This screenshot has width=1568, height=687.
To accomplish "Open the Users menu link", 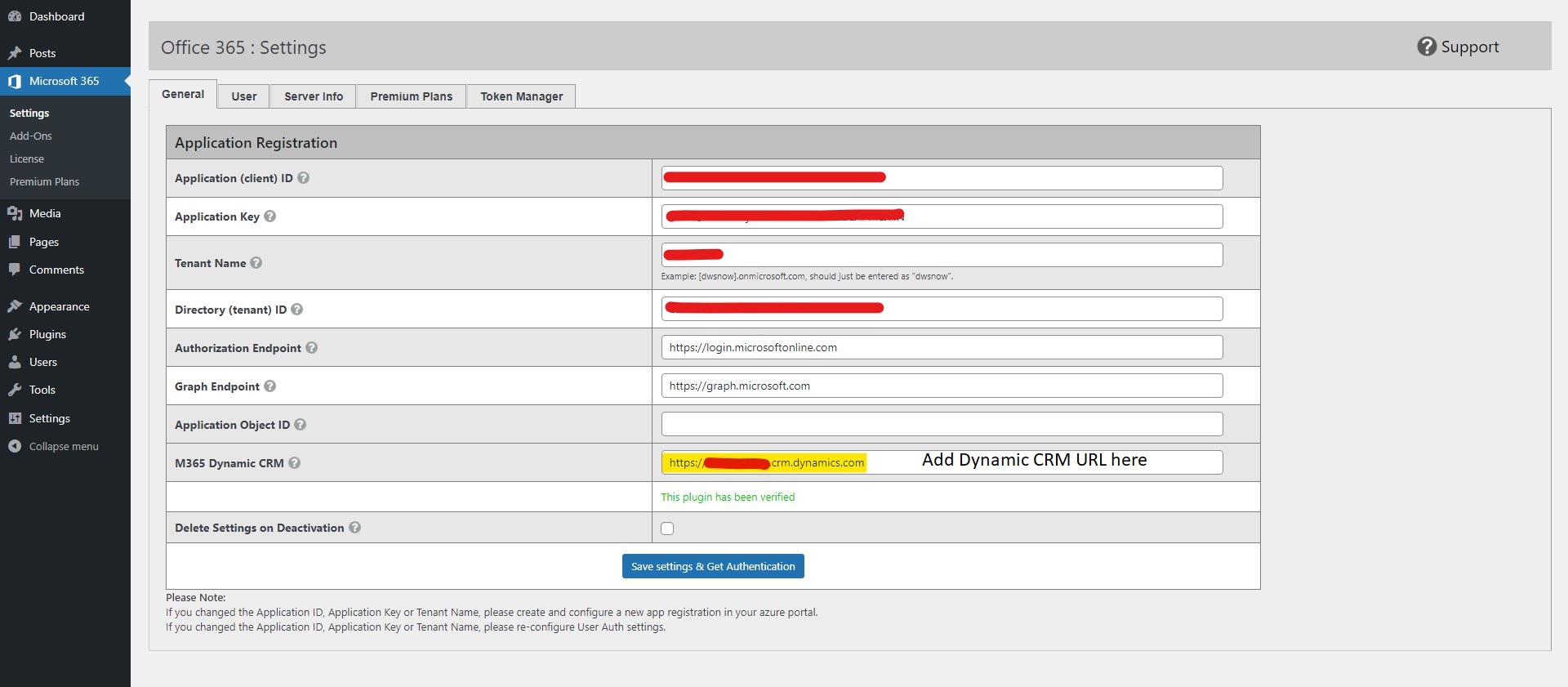I will click(43, 362).
